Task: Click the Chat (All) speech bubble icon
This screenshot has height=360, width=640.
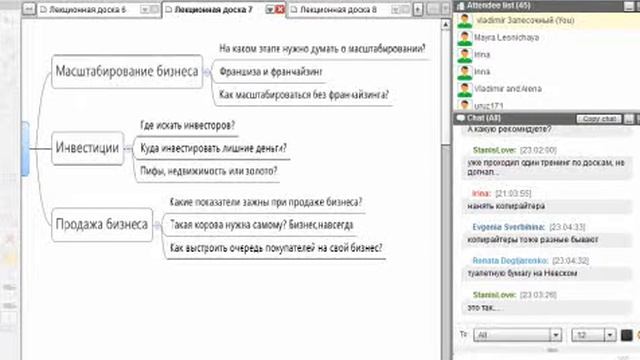Action: (x=460, y=118)
